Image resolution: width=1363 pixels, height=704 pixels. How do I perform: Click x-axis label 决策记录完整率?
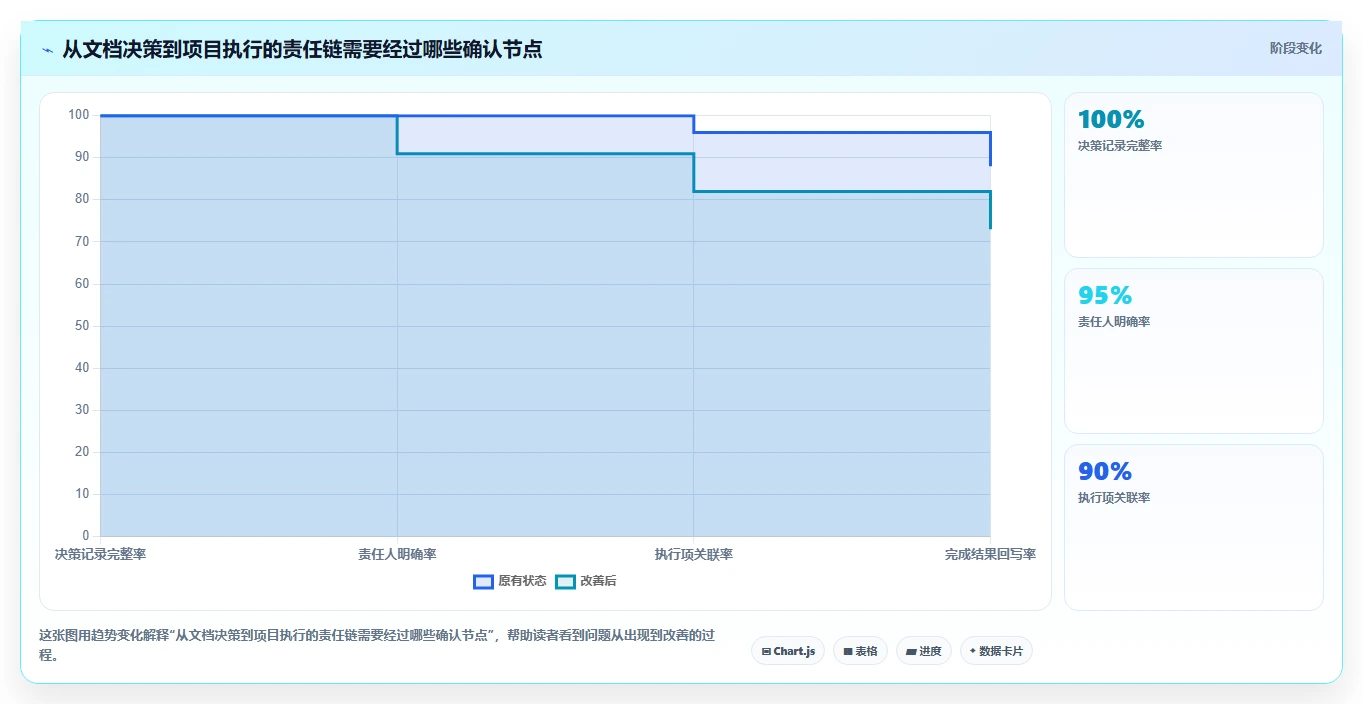point(100,554)
